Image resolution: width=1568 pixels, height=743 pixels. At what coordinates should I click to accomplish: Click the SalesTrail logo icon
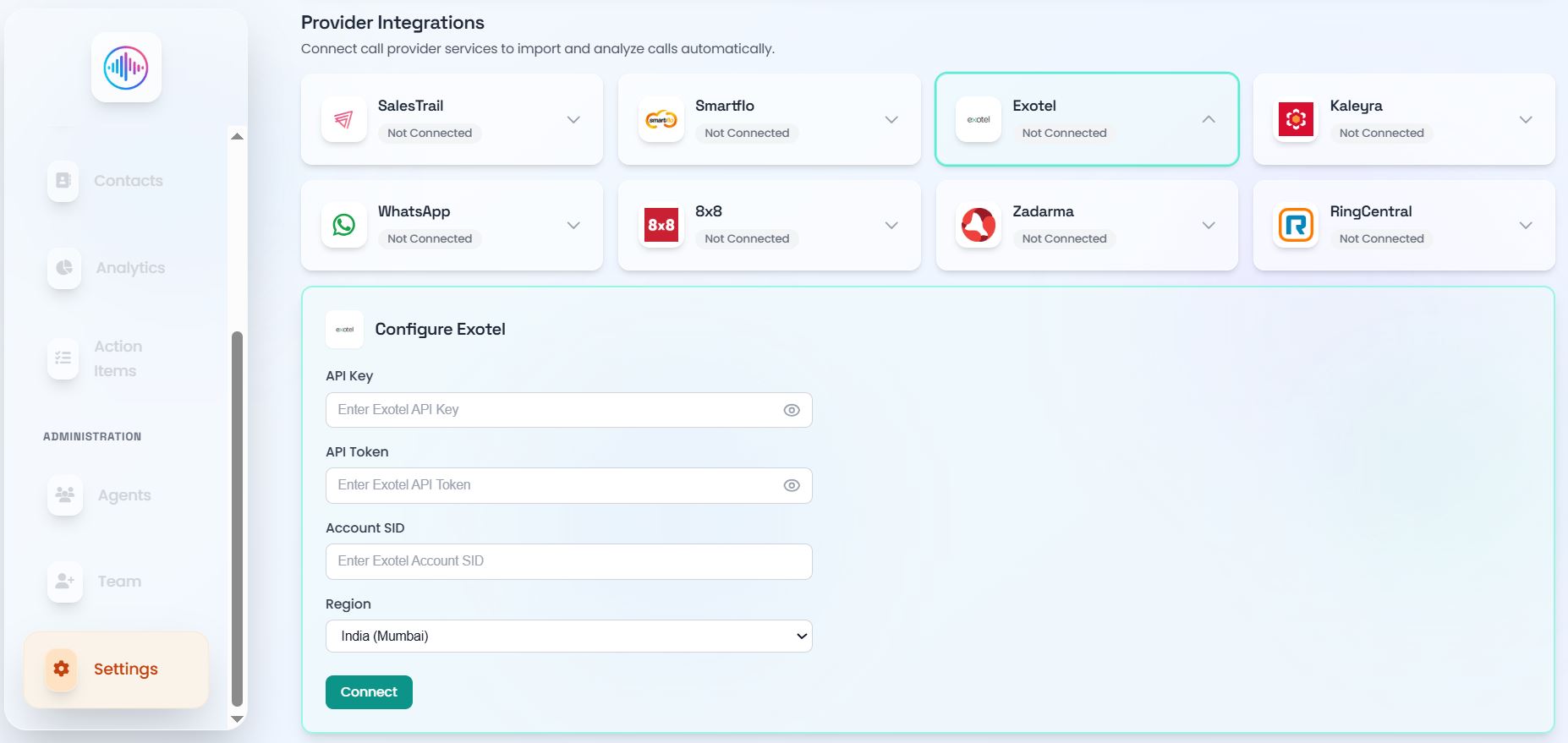343,119
